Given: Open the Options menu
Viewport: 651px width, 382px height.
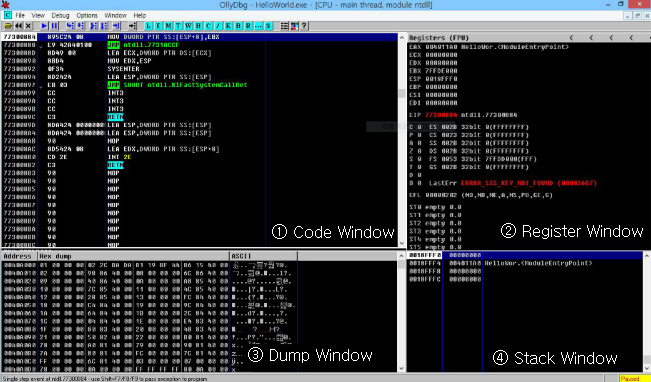Looking at the screenshot, I should click(87, 15).
